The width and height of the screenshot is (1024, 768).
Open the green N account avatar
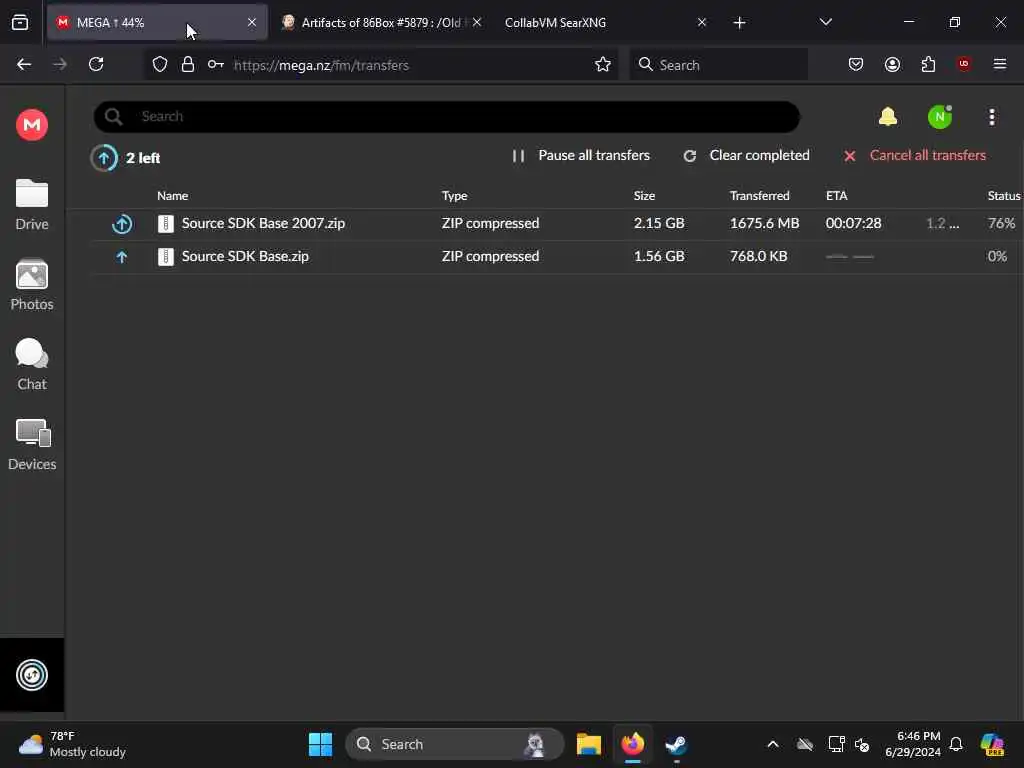(x=940, y=117)
